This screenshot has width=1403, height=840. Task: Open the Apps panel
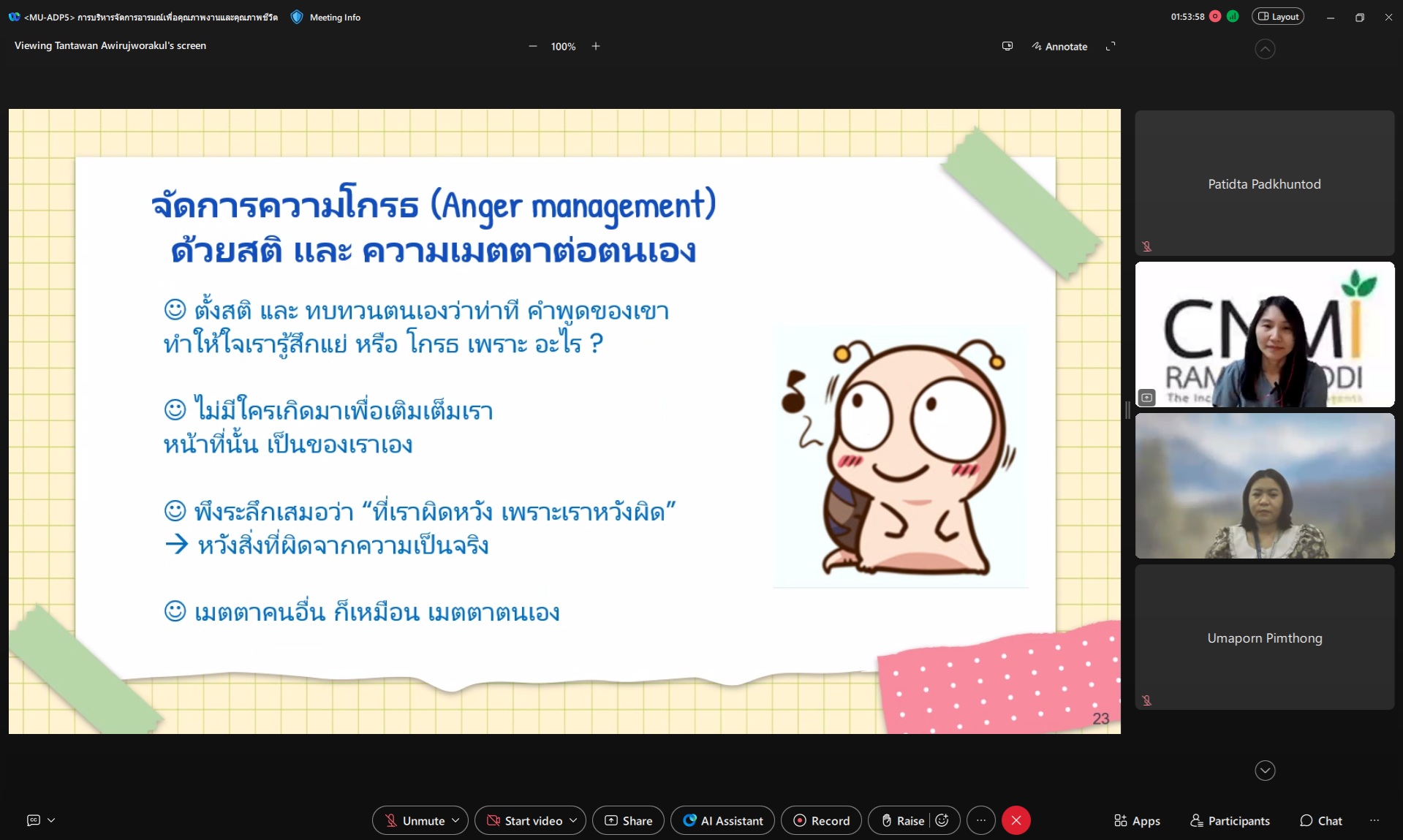point(1136,820)
